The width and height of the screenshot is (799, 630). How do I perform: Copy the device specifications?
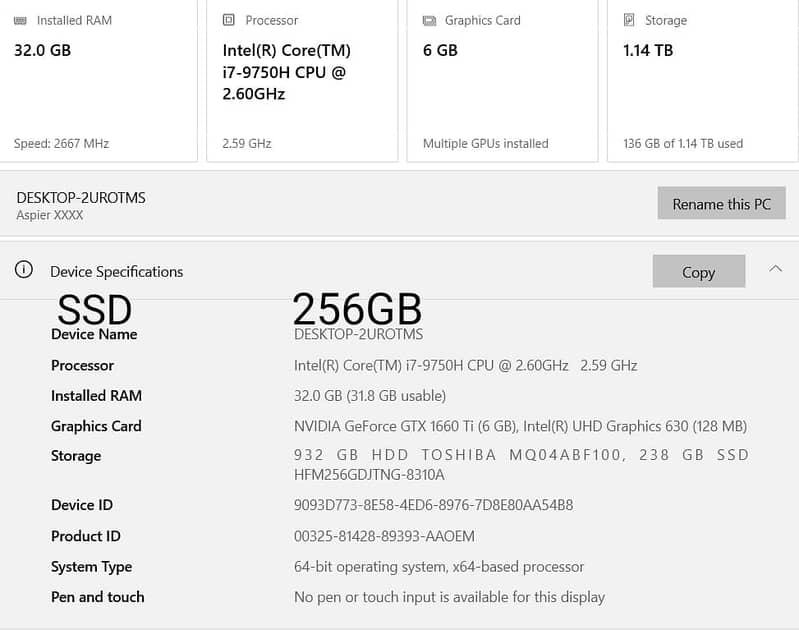[698, 272]
